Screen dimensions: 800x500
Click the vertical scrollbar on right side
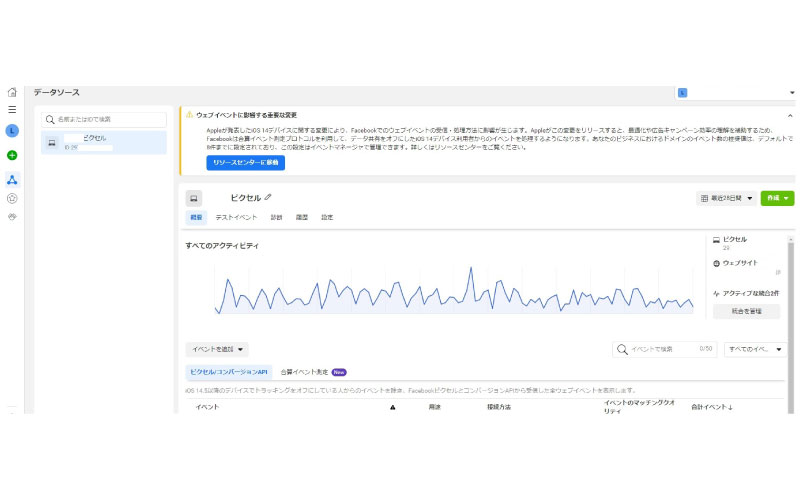pos(791,327)
